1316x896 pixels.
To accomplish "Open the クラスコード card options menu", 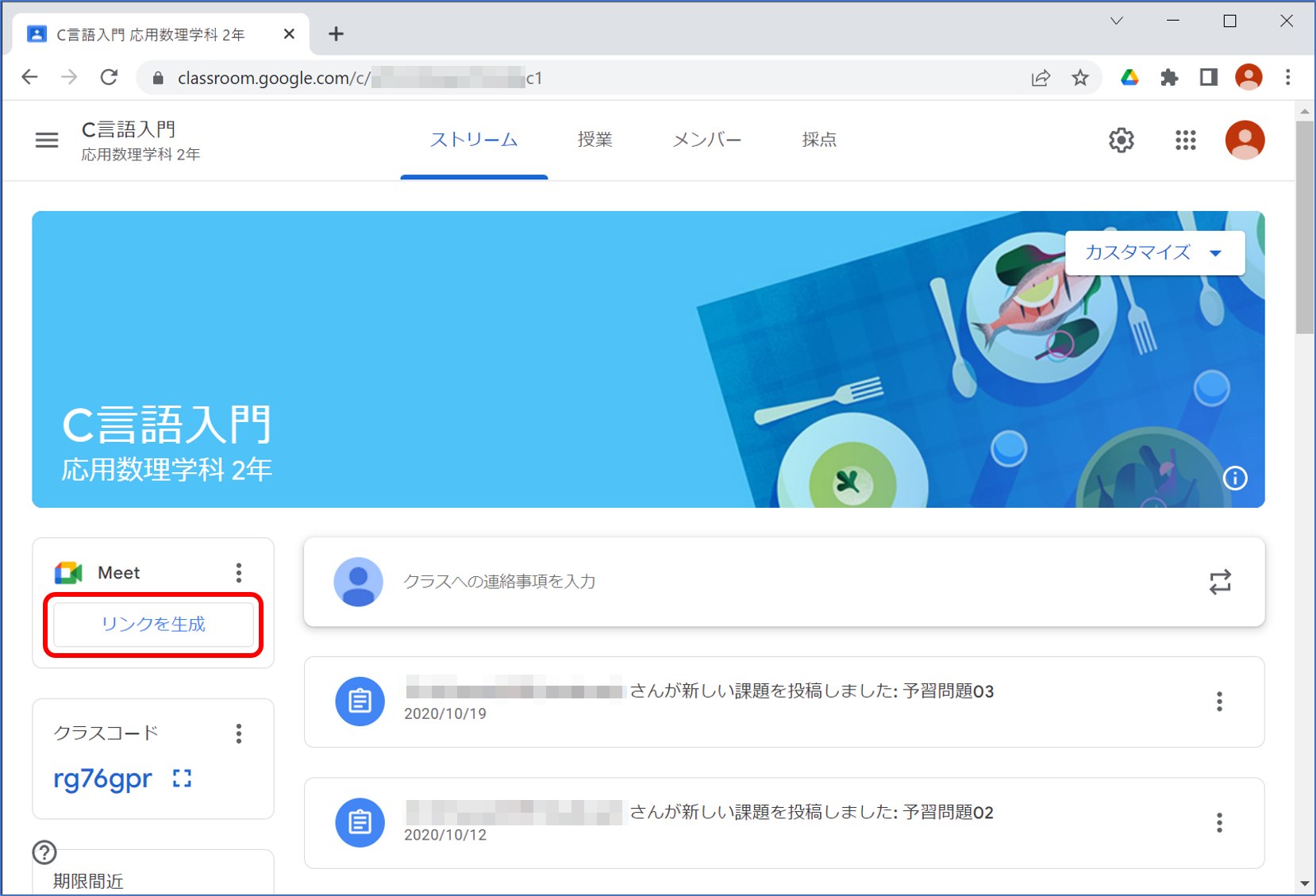I will pos(239,733).
